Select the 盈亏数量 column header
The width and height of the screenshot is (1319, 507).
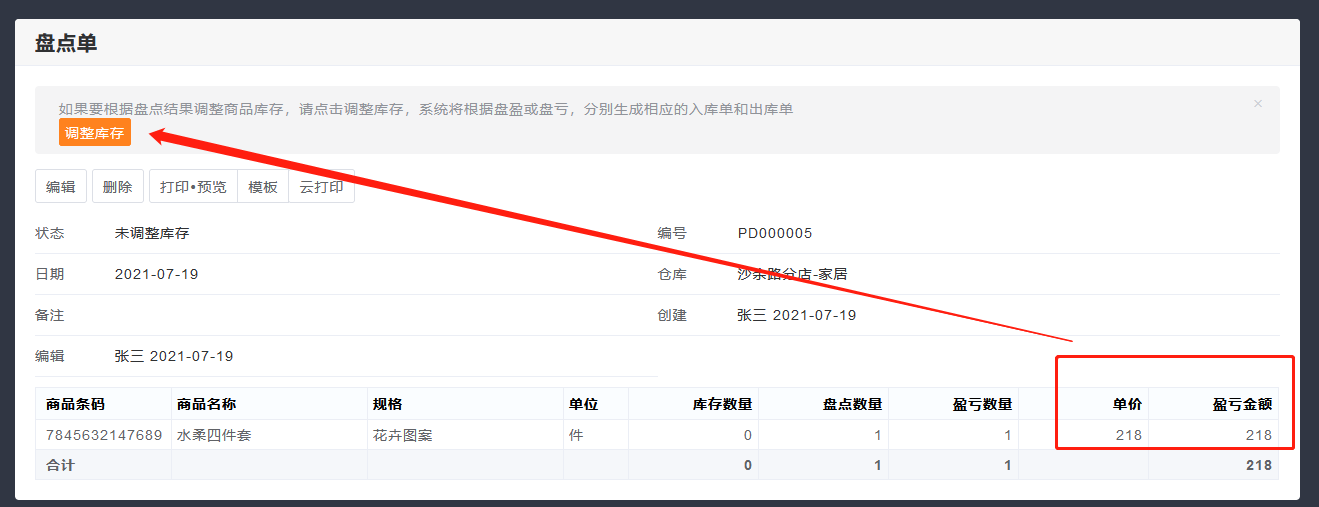coord(982,404)
